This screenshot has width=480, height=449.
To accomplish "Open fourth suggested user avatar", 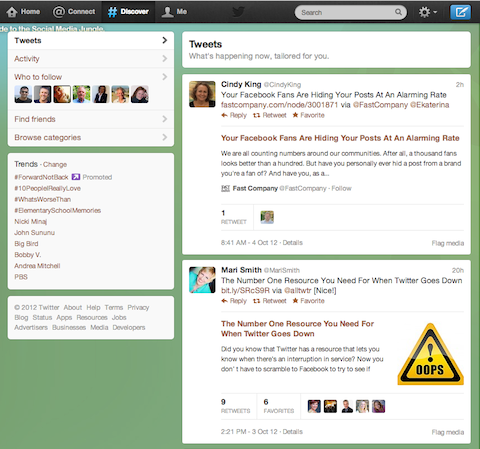I will pyautogui.click(x=81, y=94).
